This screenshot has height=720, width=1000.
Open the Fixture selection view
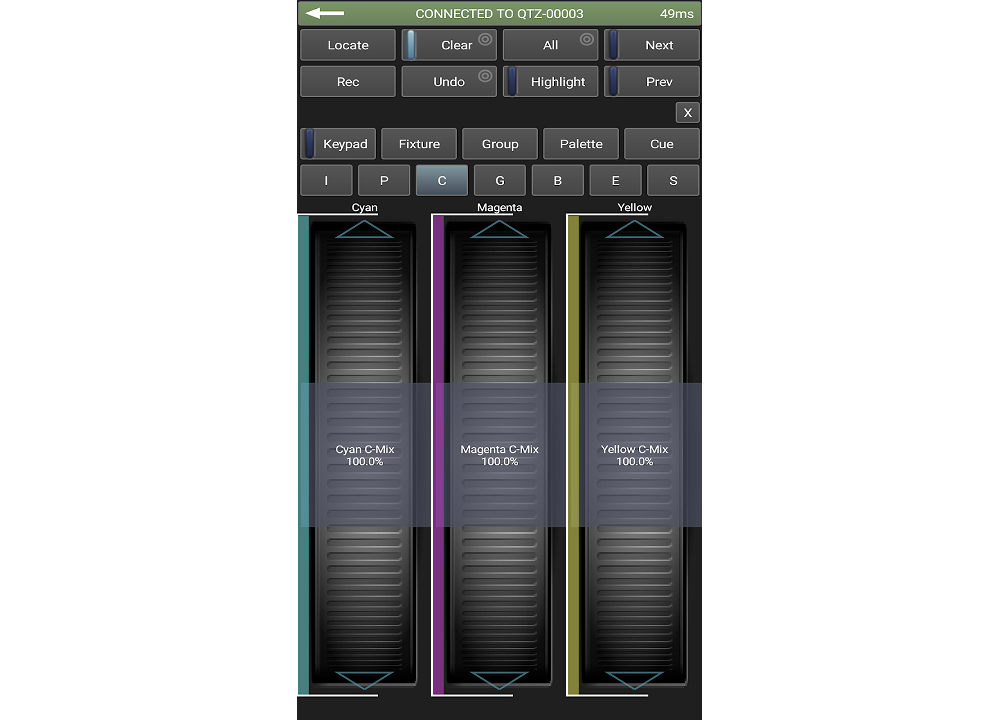419,143
